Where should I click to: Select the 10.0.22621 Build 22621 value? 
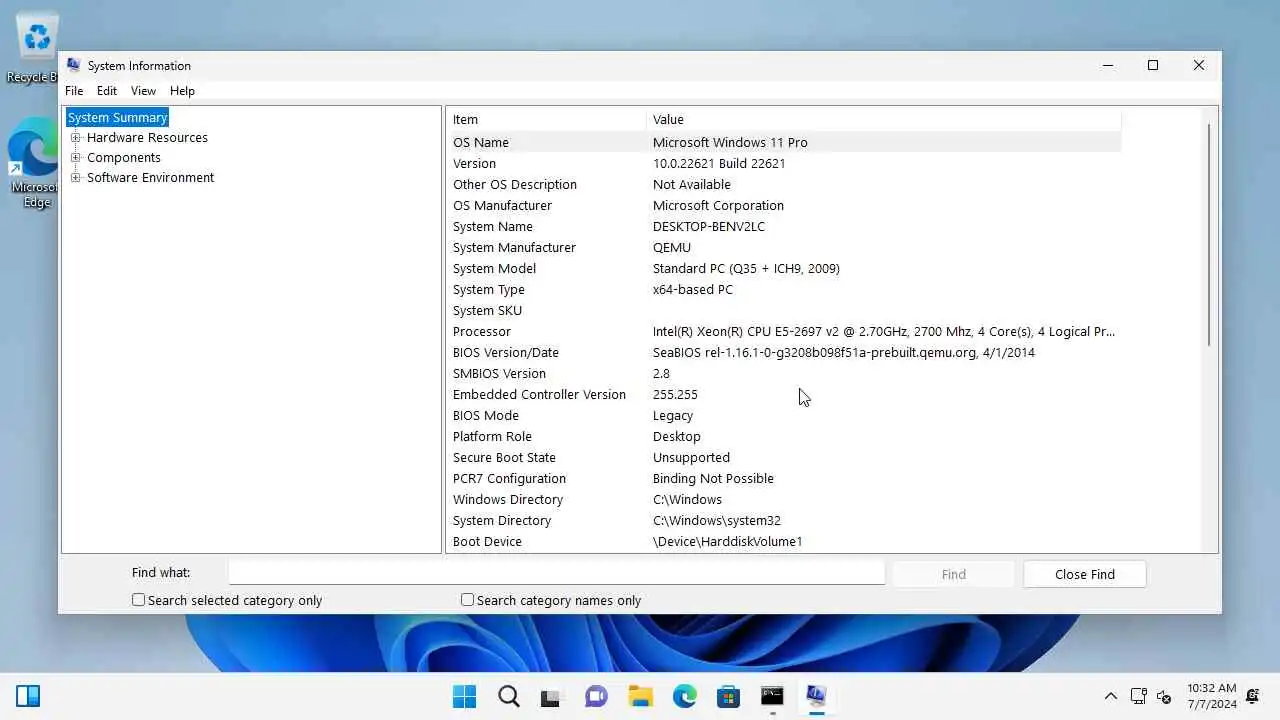pos(719,163)
